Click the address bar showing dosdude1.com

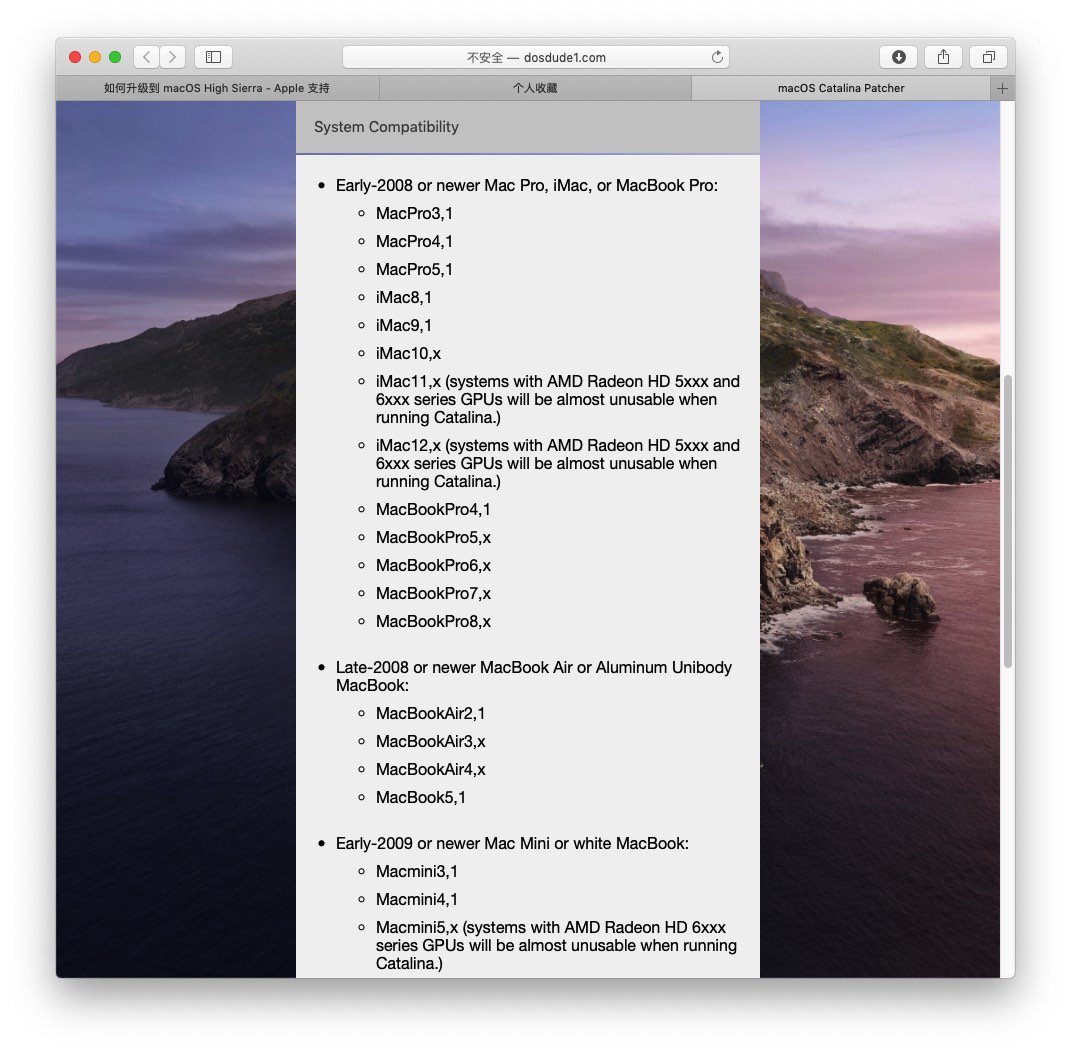pyautogui.click(x=536, y=57)
